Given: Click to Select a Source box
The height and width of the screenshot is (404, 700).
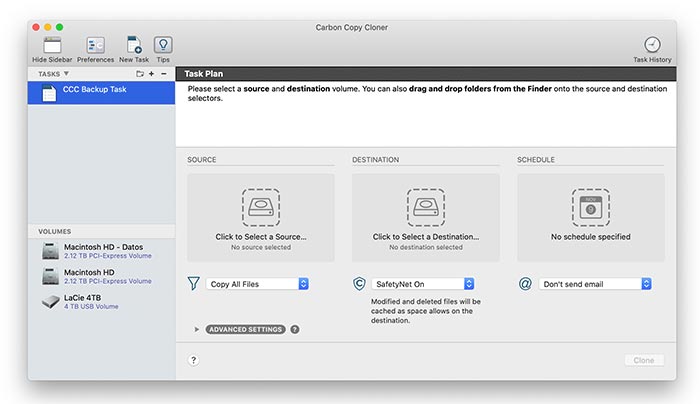Looking at the screenshot, I should (261, 217).
